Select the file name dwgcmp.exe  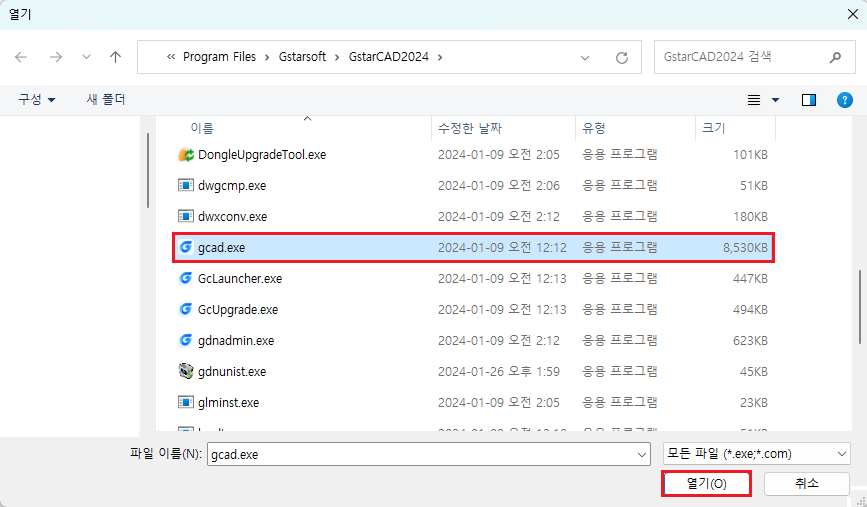[x=232, y=186]
